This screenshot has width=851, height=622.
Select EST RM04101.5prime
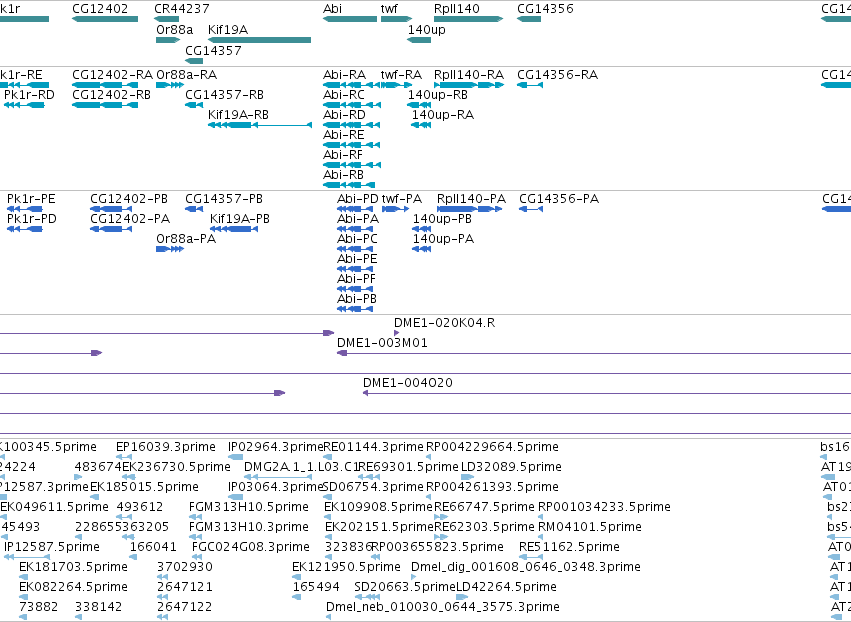click(x=542, y=537)
